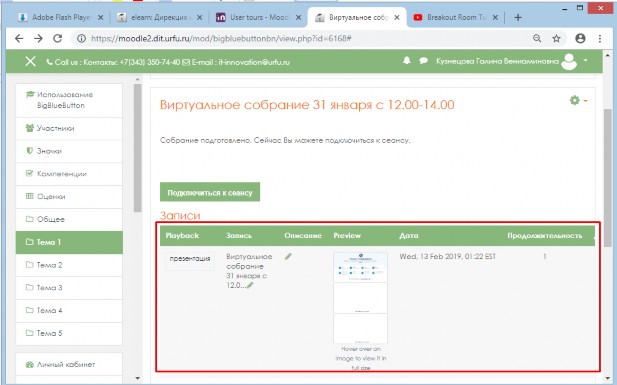617x385 pixels.
Task: Click the Дата column header
Action: pyautogui.click(x=408, y=235)
